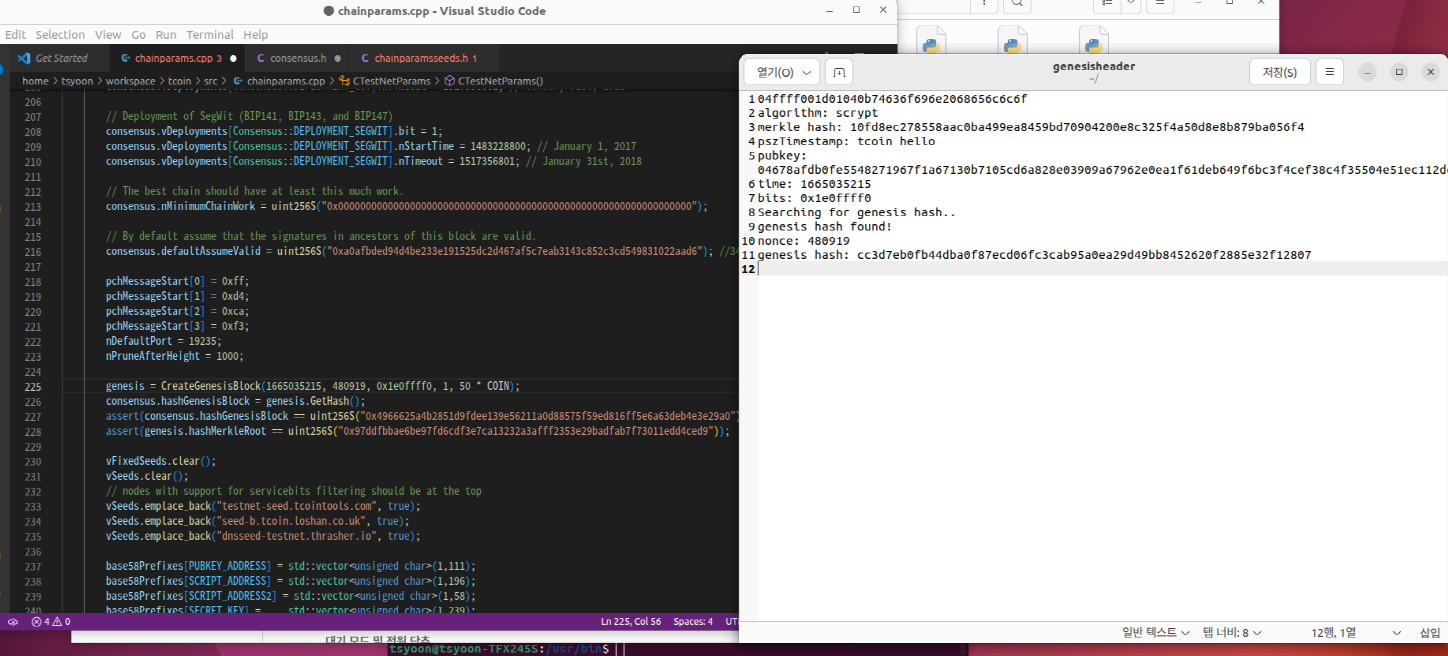Click the 'tsyoon' breadcrumb segment
The image size is (1448, 656).
(76, 81)
